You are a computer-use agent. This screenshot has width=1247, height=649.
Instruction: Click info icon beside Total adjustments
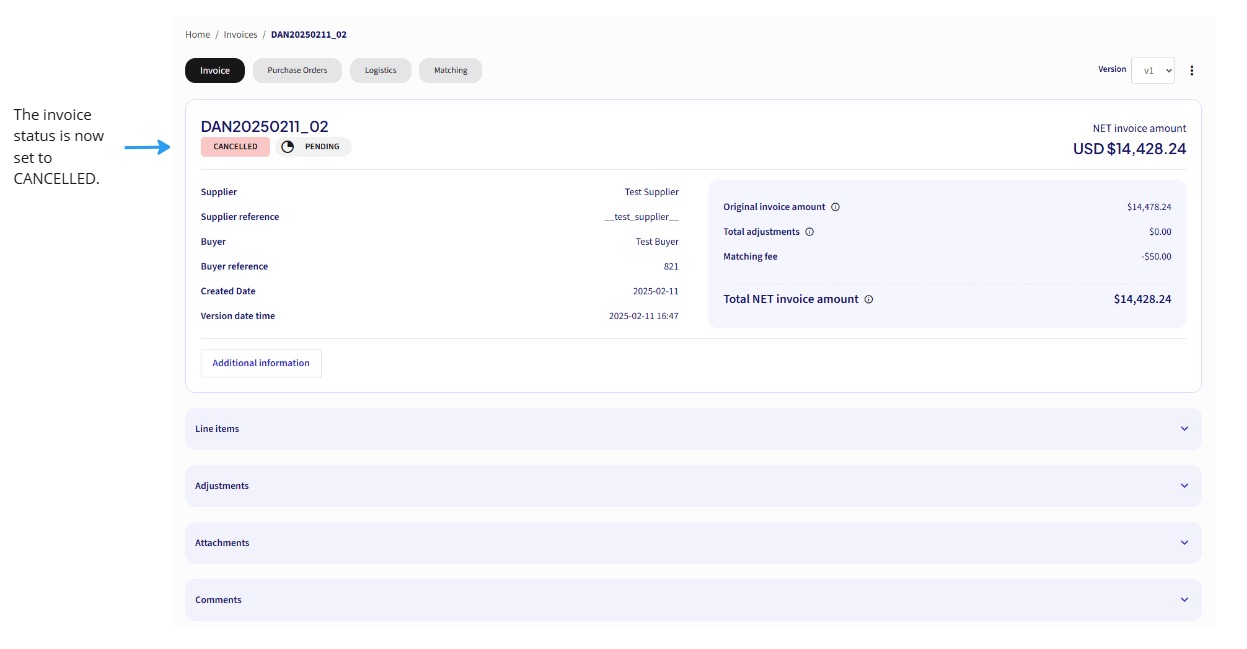pos(809,232)
